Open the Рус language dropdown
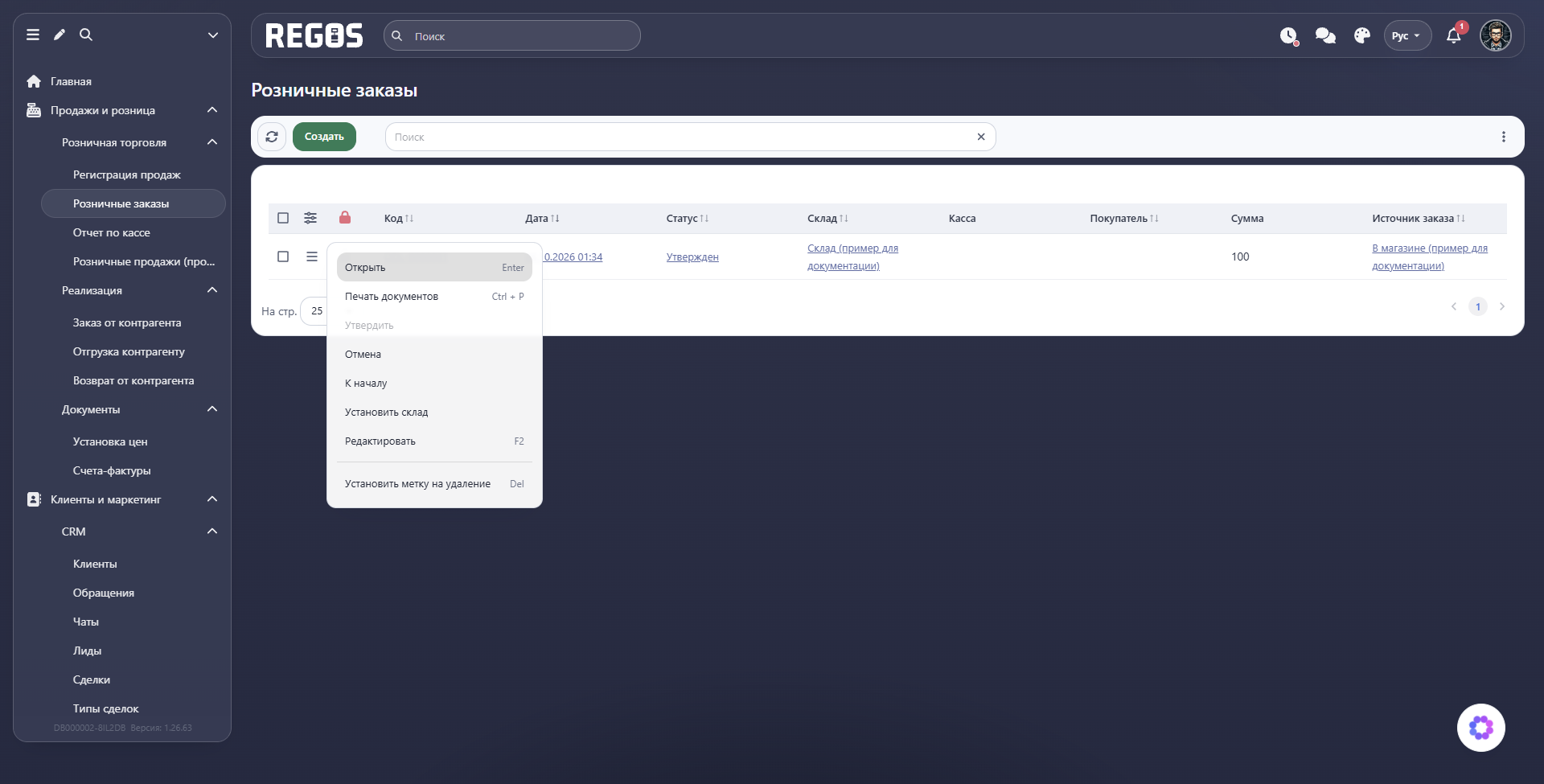Screen dimensions: 1544x784 1406,35
